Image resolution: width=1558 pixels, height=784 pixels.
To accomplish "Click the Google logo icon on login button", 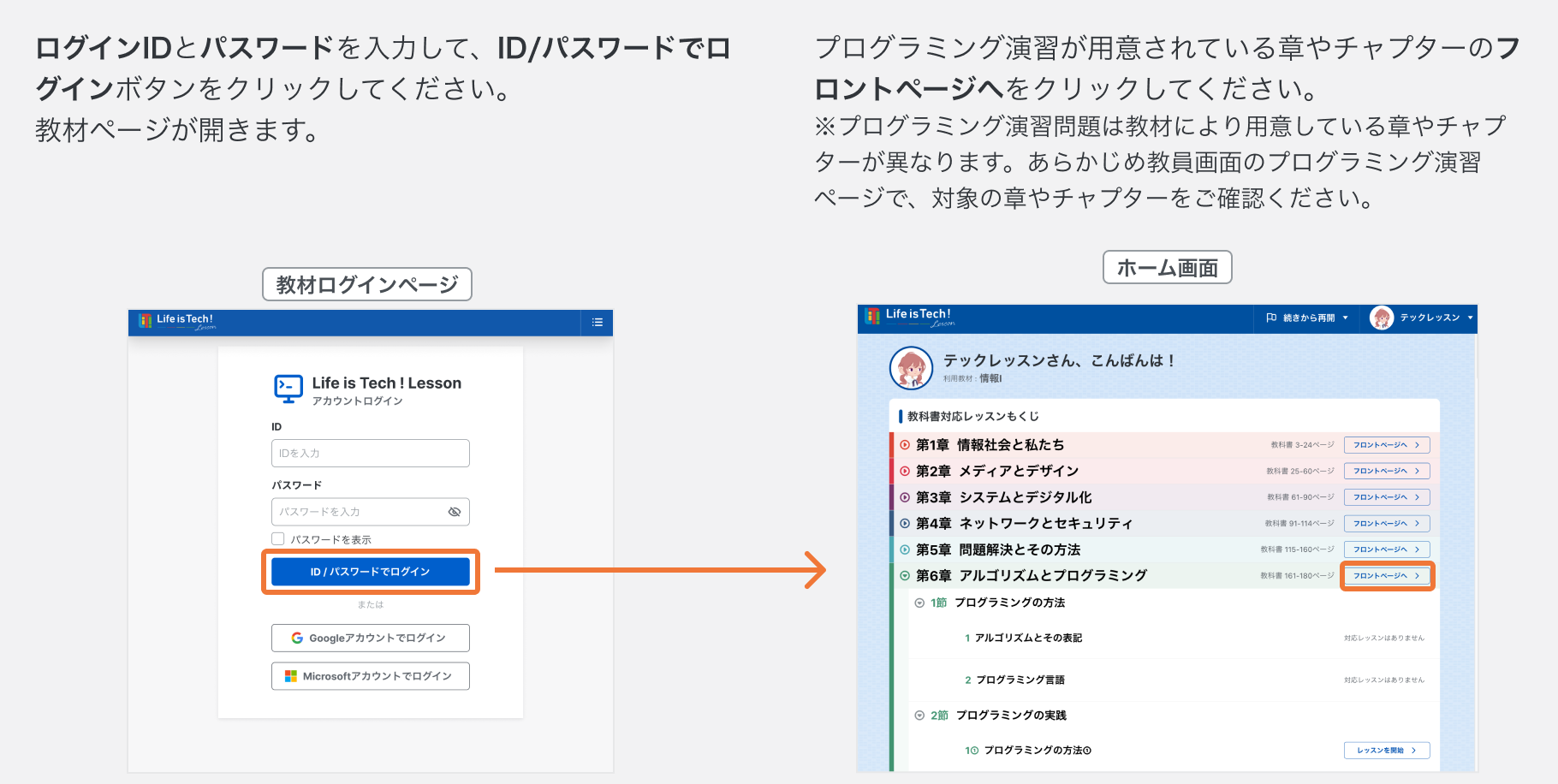I will click(x=297, y=638).
